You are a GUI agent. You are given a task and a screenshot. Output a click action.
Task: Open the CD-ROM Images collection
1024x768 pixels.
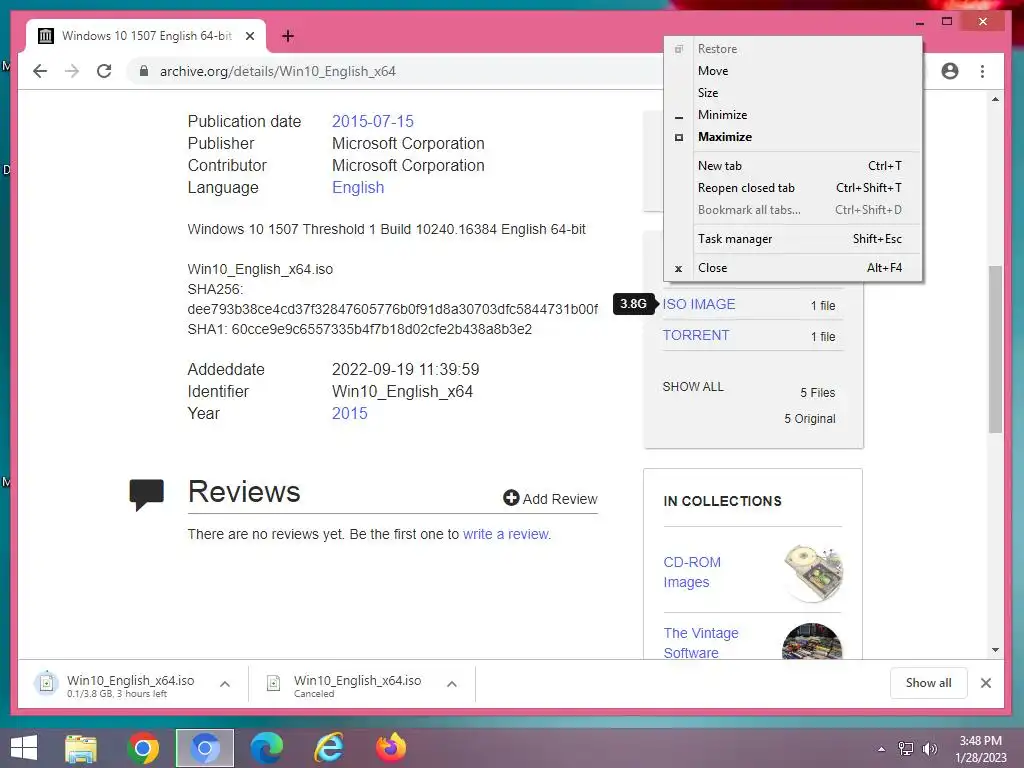click(x=692, y=572)
